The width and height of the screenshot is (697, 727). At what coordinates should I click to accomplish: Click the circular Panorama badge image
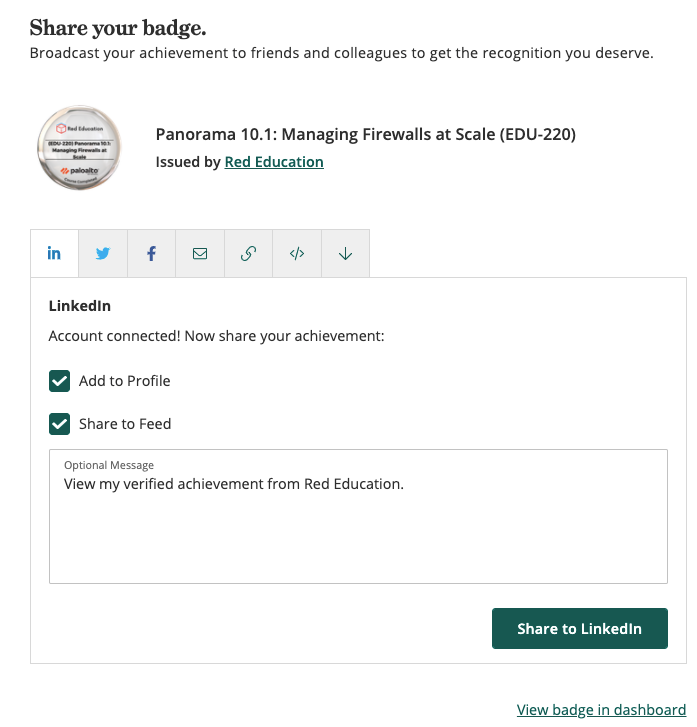[79, 148]
